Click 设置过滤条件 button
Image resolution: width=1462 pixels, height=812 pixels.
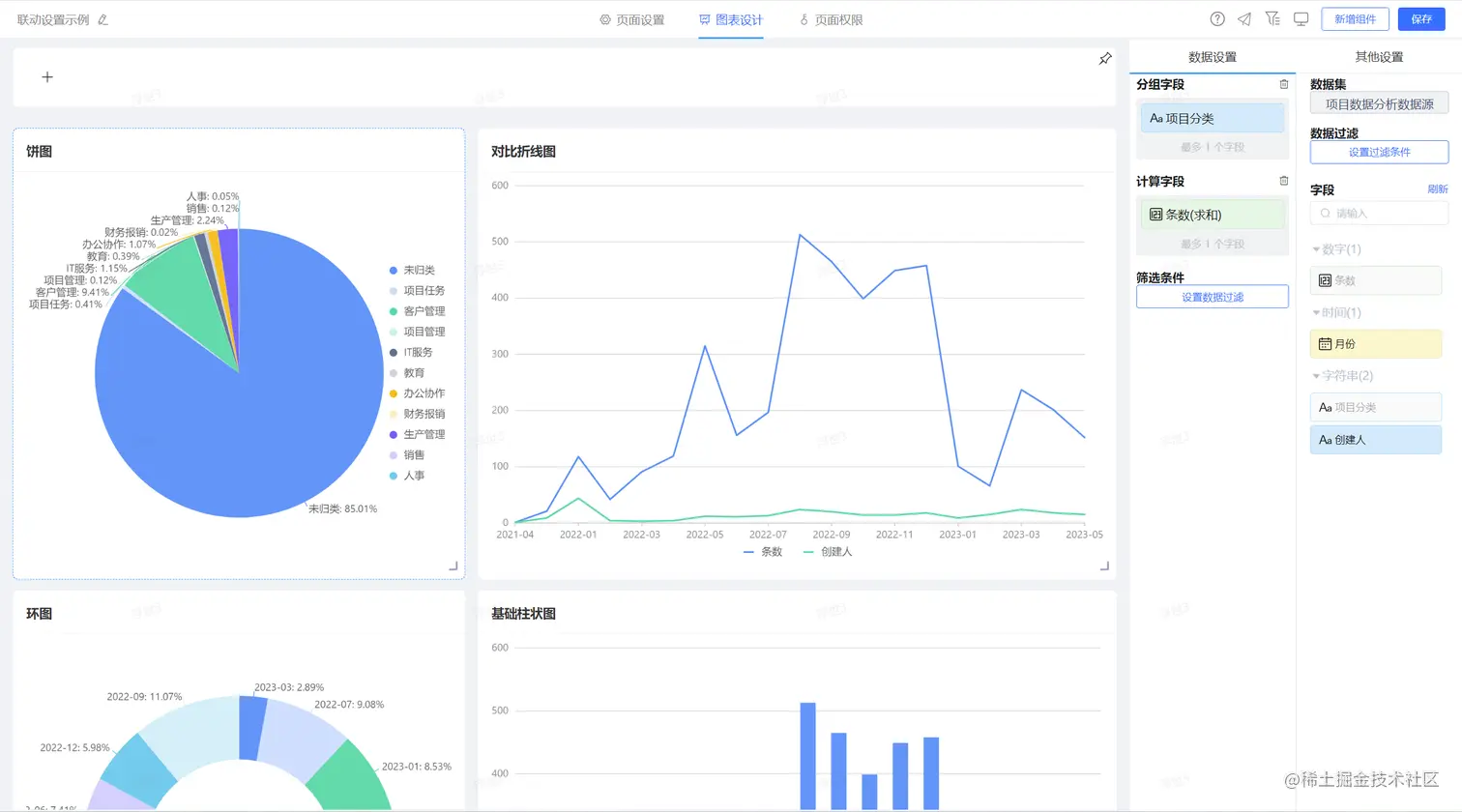(x=1379, y=152)
